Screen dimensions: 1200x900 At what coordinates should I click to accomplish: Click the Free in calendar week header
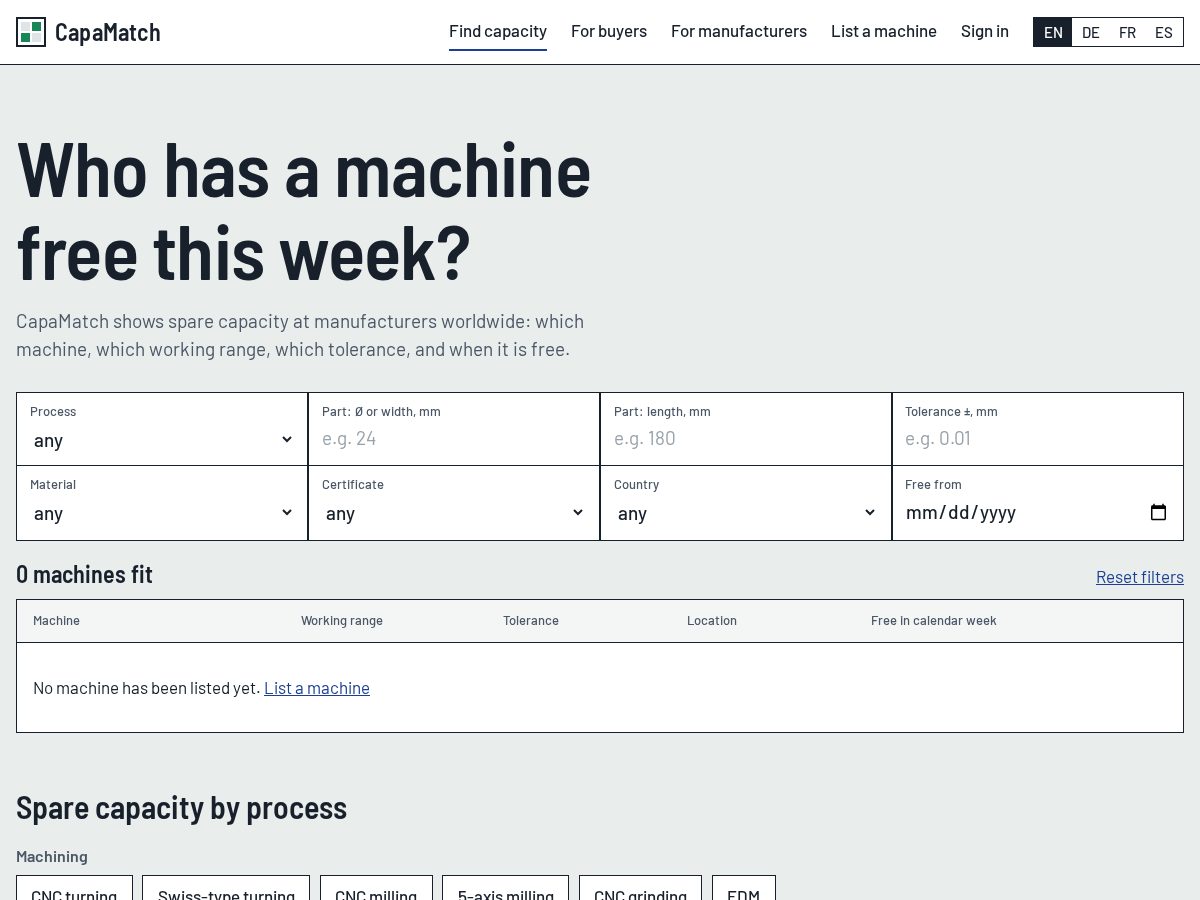934,621
